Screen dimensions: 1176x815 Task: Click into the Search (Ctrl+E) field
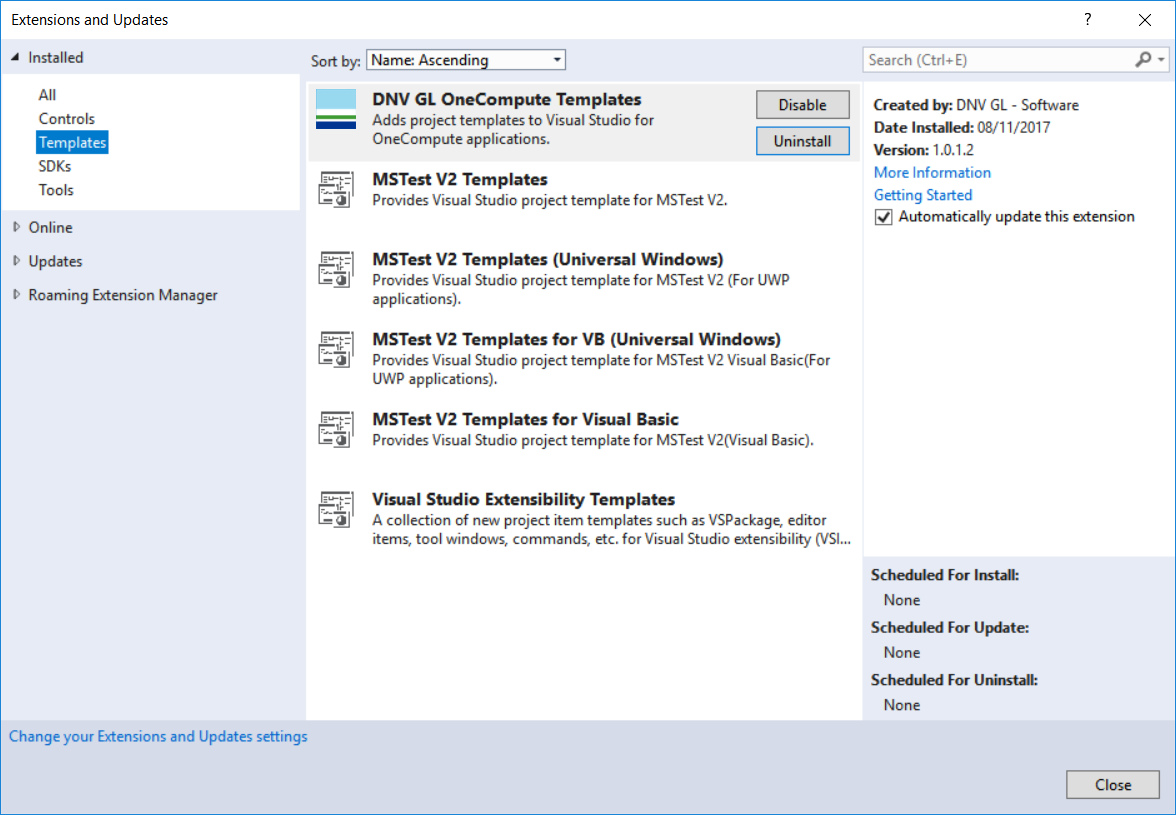(995, 60)
